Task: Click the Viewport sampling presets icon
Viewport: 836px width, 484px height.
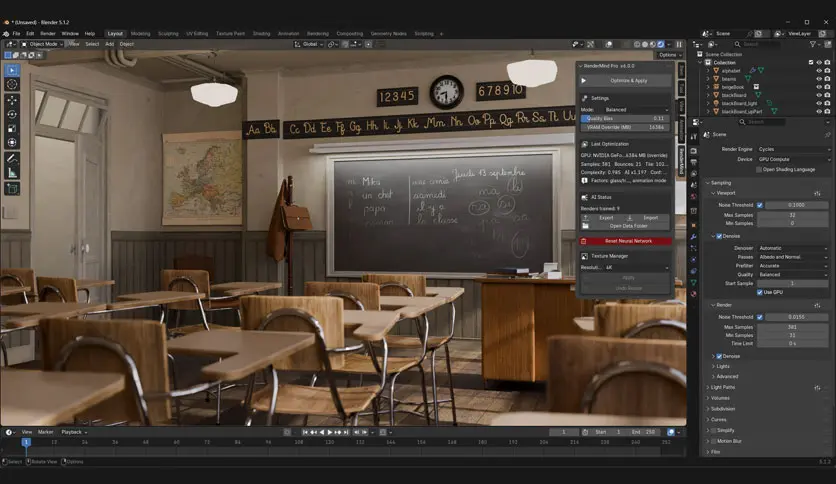Action: pyautogui.click(x=817, y=193)
